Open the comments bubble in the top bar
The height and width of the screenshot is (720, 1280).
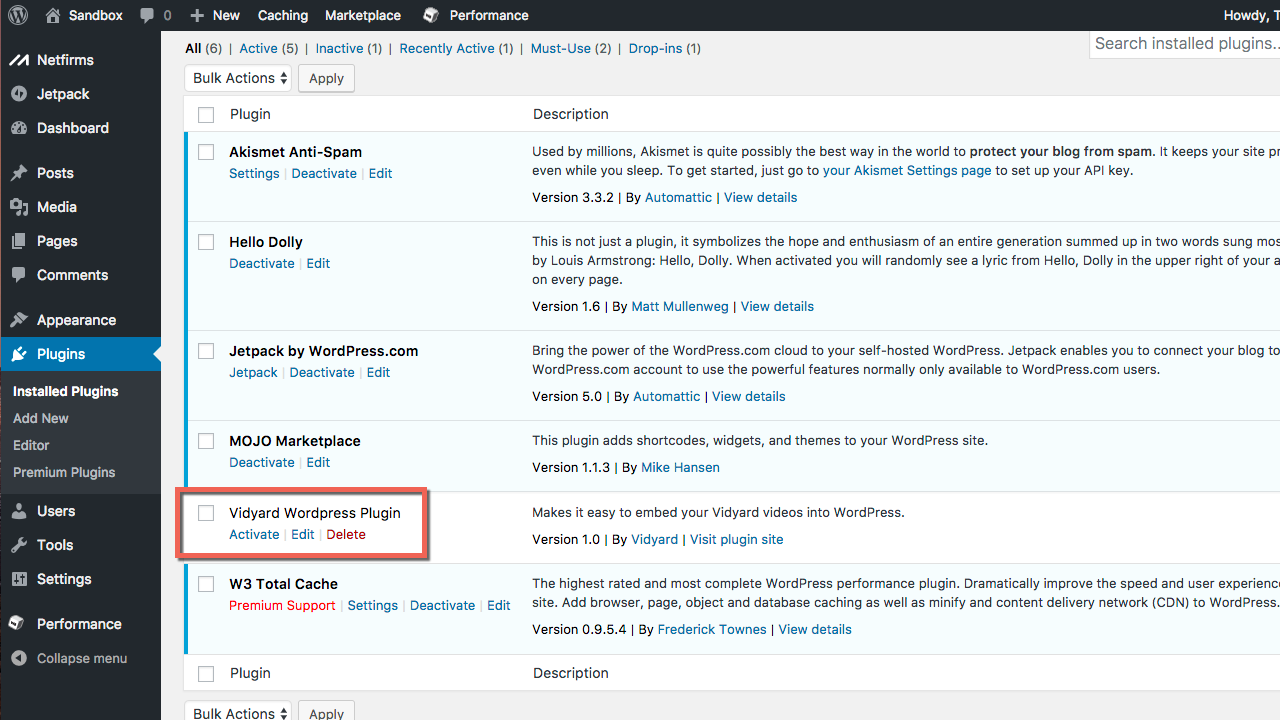click(148, 15)
